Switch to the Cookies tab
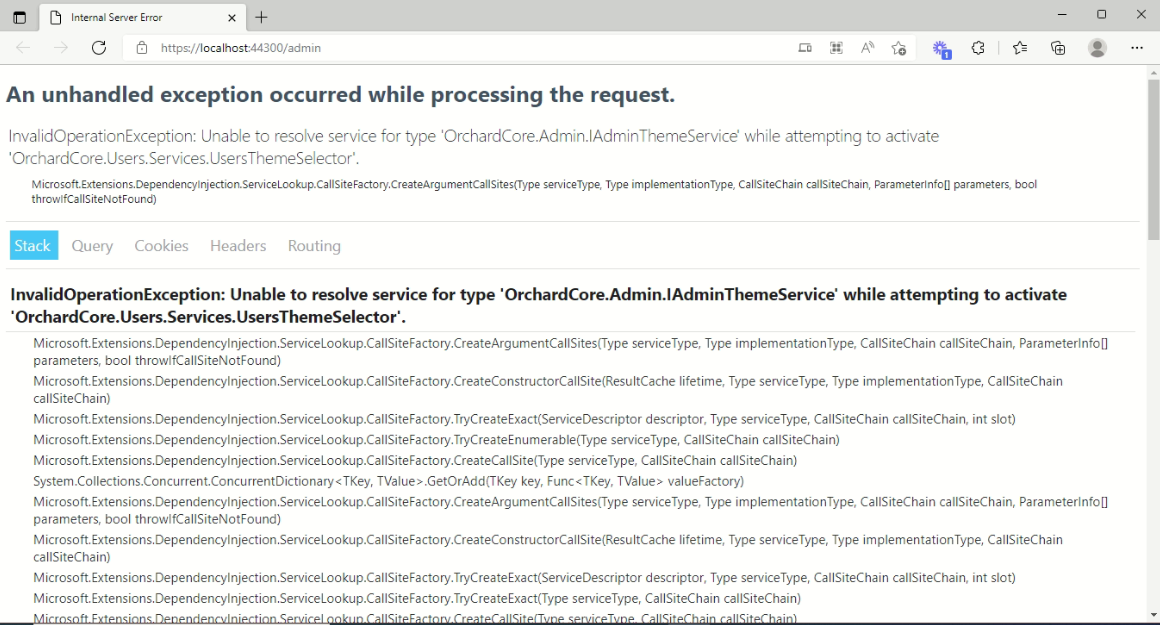The image size is (1160, 625). pos(161,246)
